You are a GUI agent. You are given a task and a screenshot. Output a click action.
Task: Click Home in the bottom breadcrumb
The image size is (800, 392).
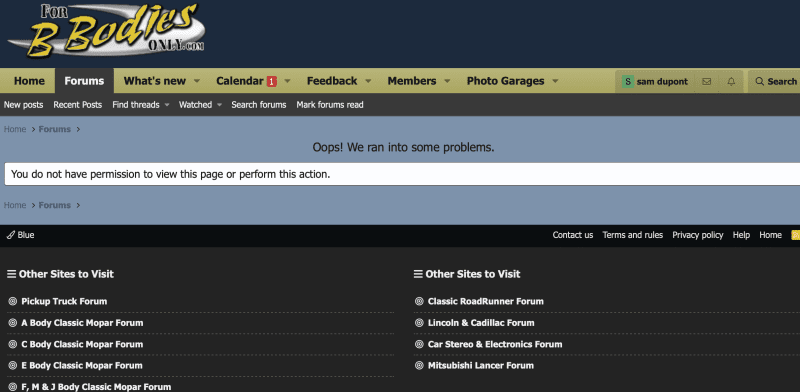click(15, 205)
